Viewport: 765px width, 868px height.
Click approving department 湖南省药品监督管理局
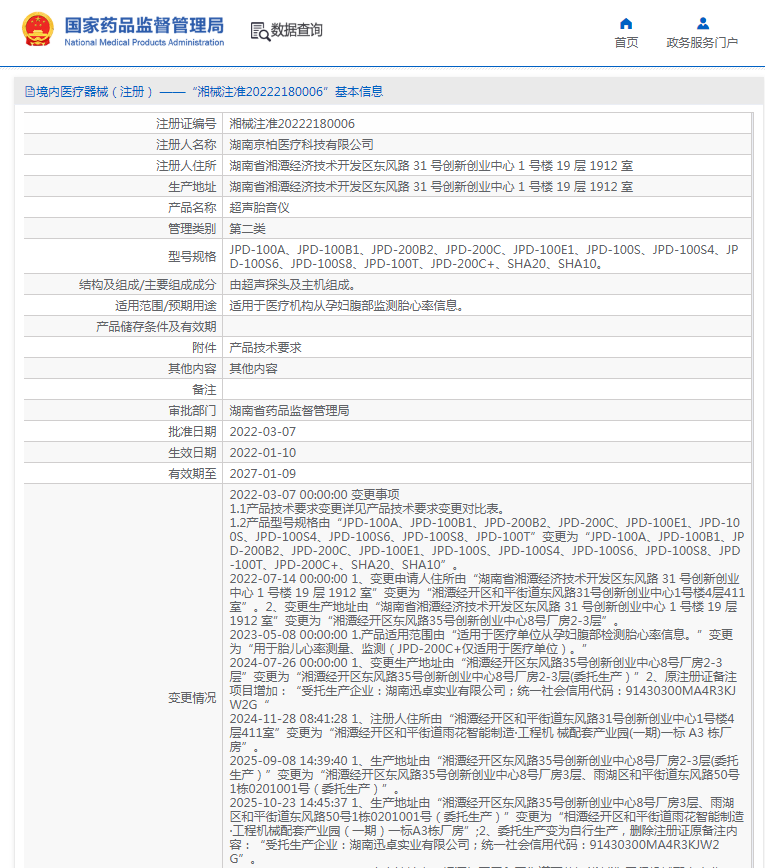tap(289, 411)
